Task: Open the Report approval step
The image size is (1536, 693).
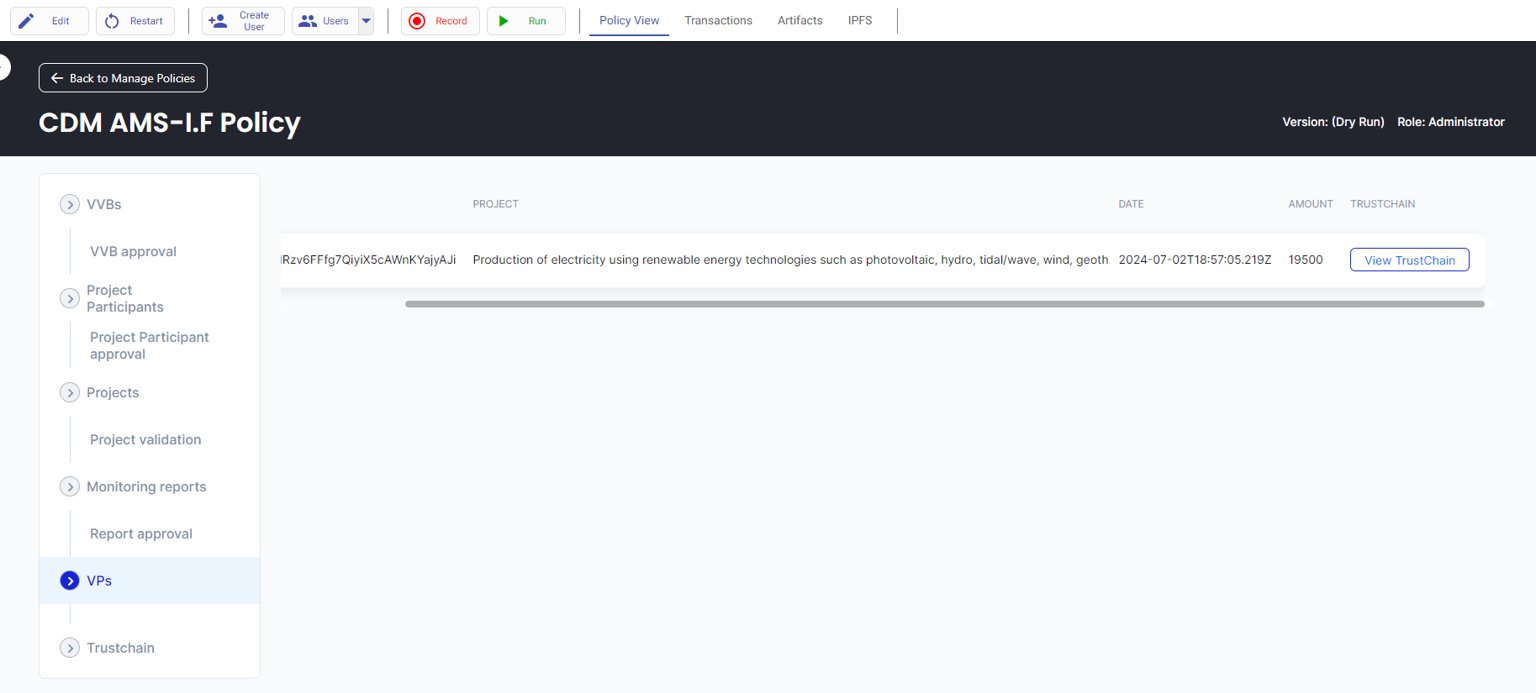Action: (x=141, y=533)
